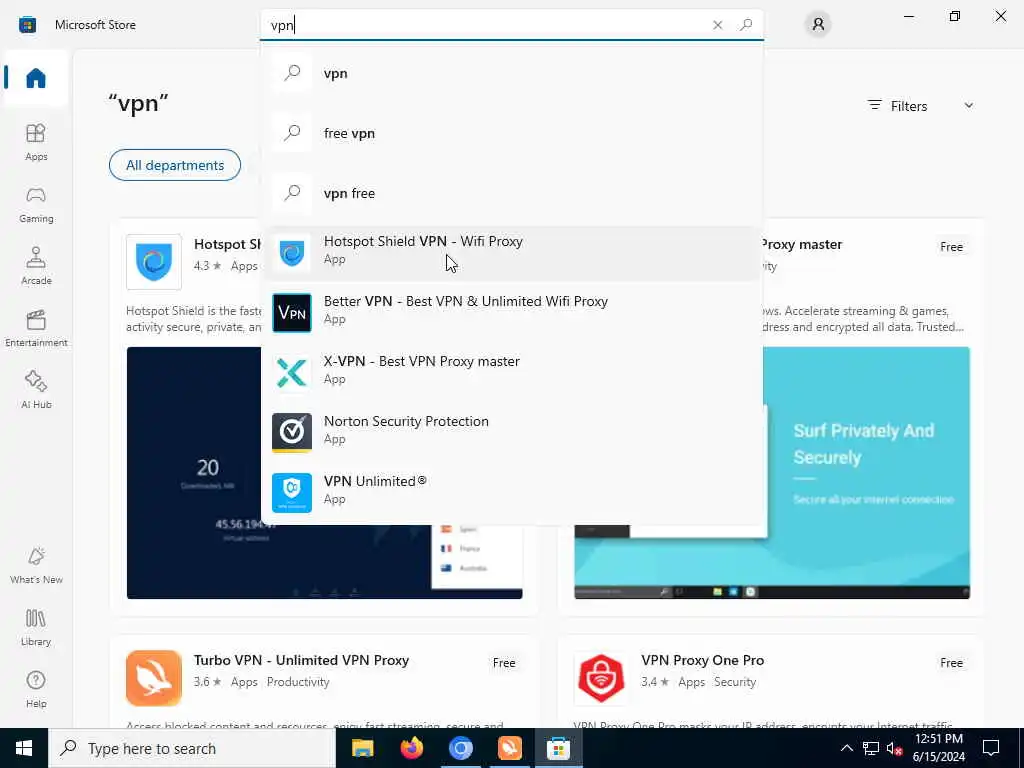Show hidden system tray icons

pos(846,748)
